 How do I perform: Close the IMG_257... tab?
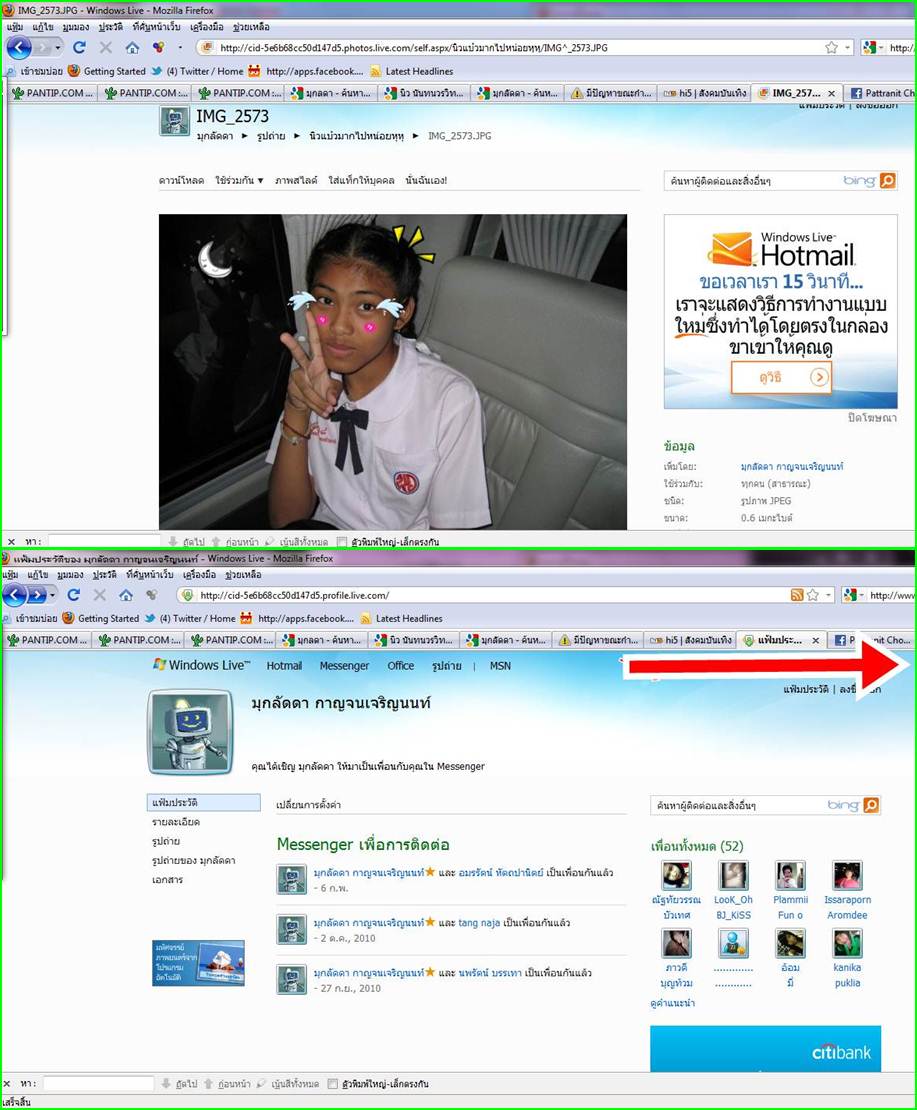(x=831, y=93)
